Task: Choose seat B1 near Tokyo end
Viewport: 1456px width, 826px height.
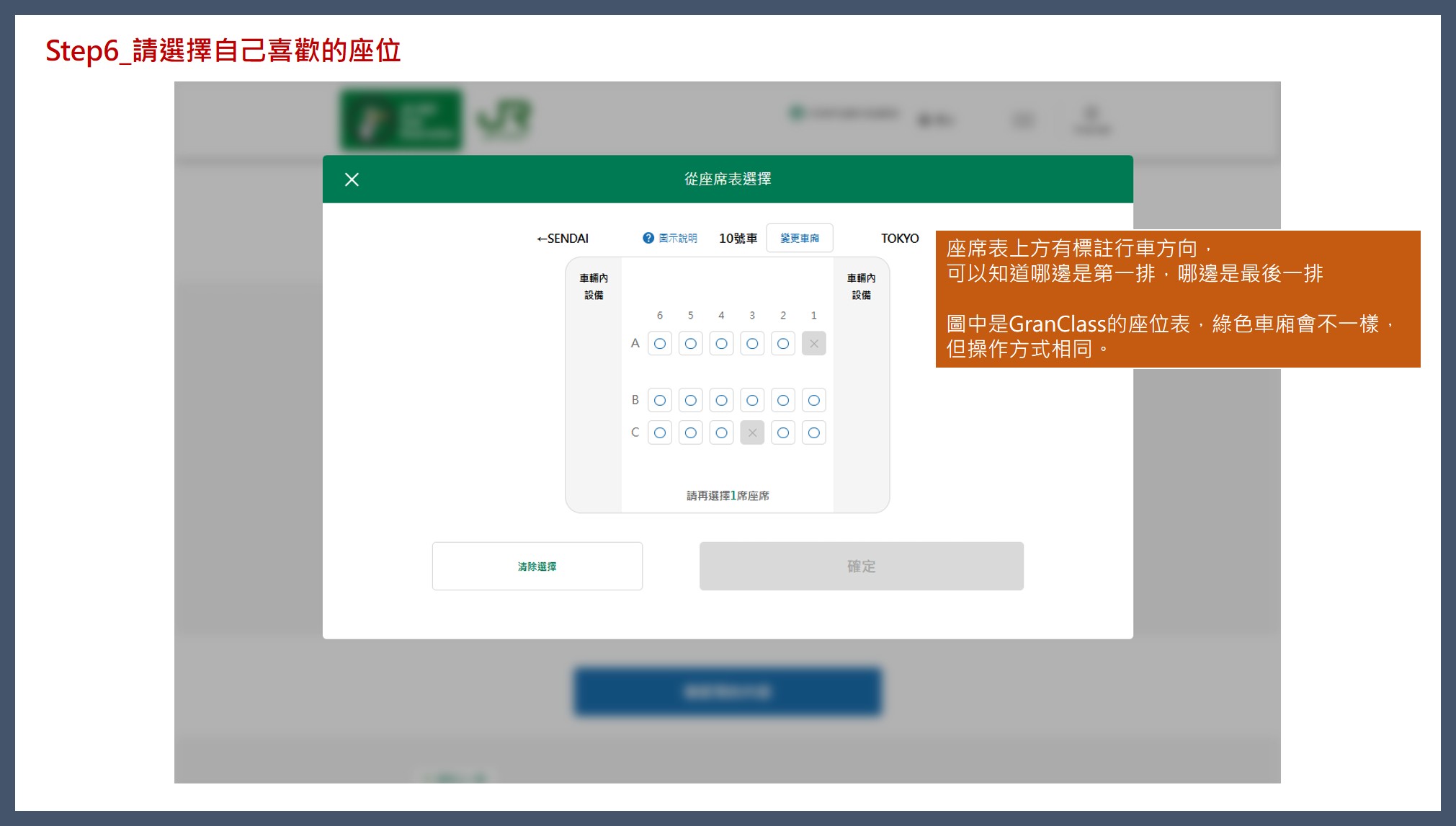Action: [x=813, y=400]
